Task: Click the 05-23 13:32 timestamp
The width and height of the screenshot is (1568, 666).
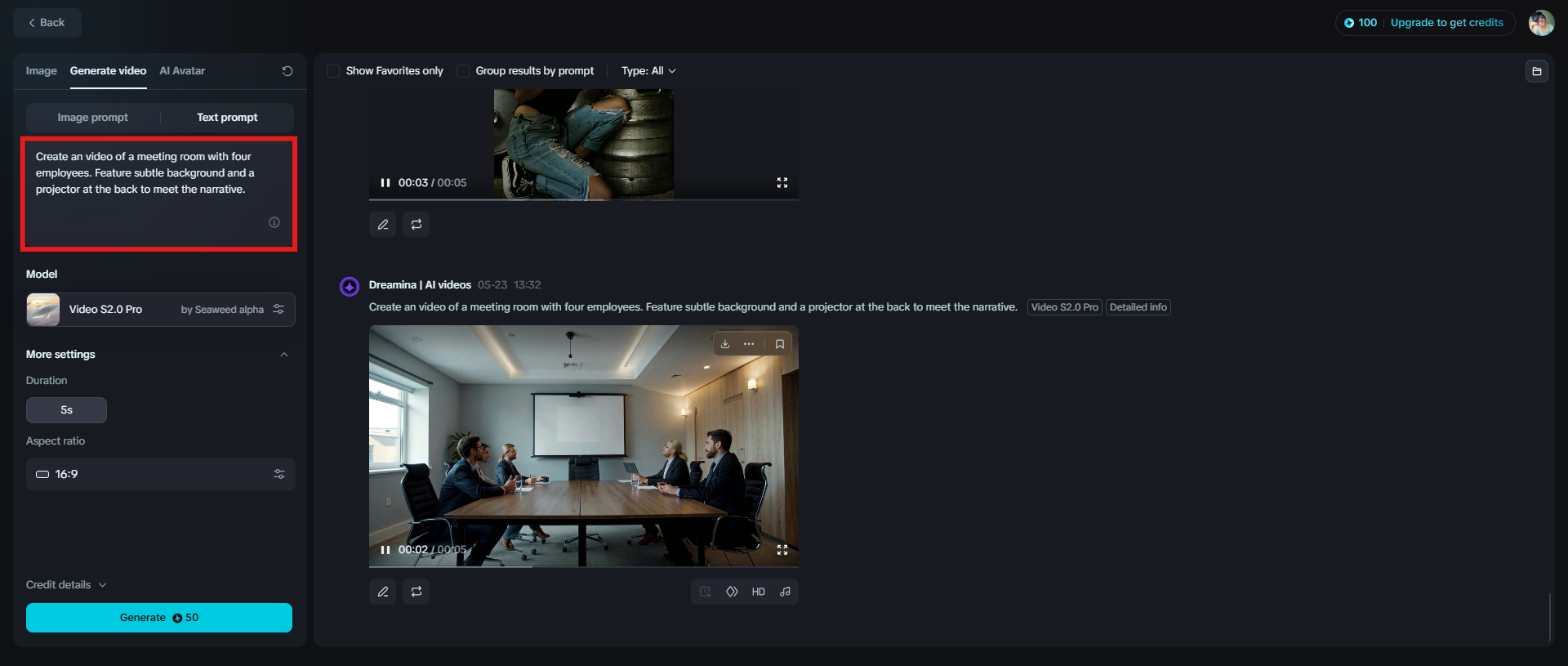Action: pyautogui.click(x=510, y=285)
